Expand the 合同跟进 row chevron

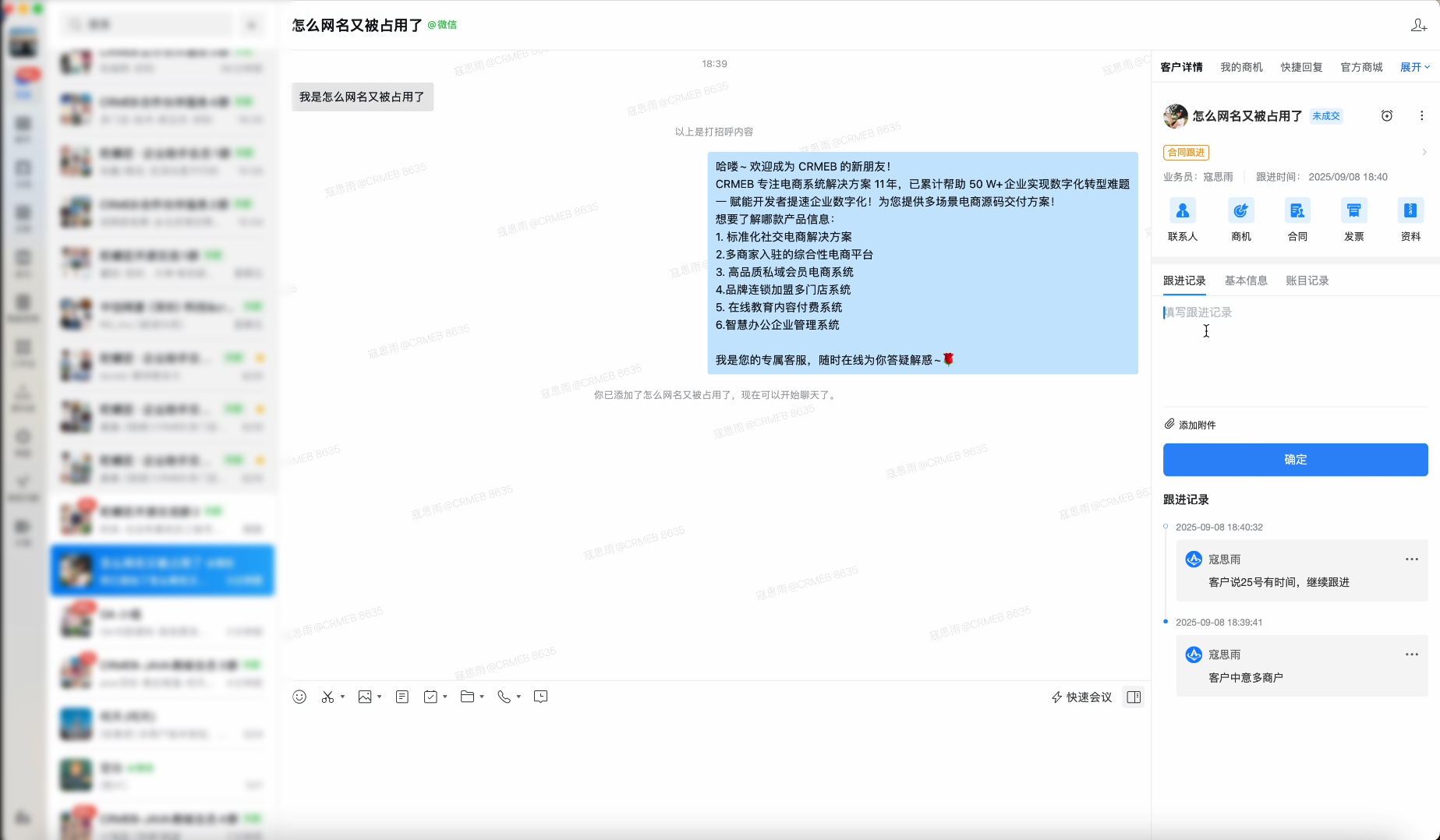tap(1424, 153)
